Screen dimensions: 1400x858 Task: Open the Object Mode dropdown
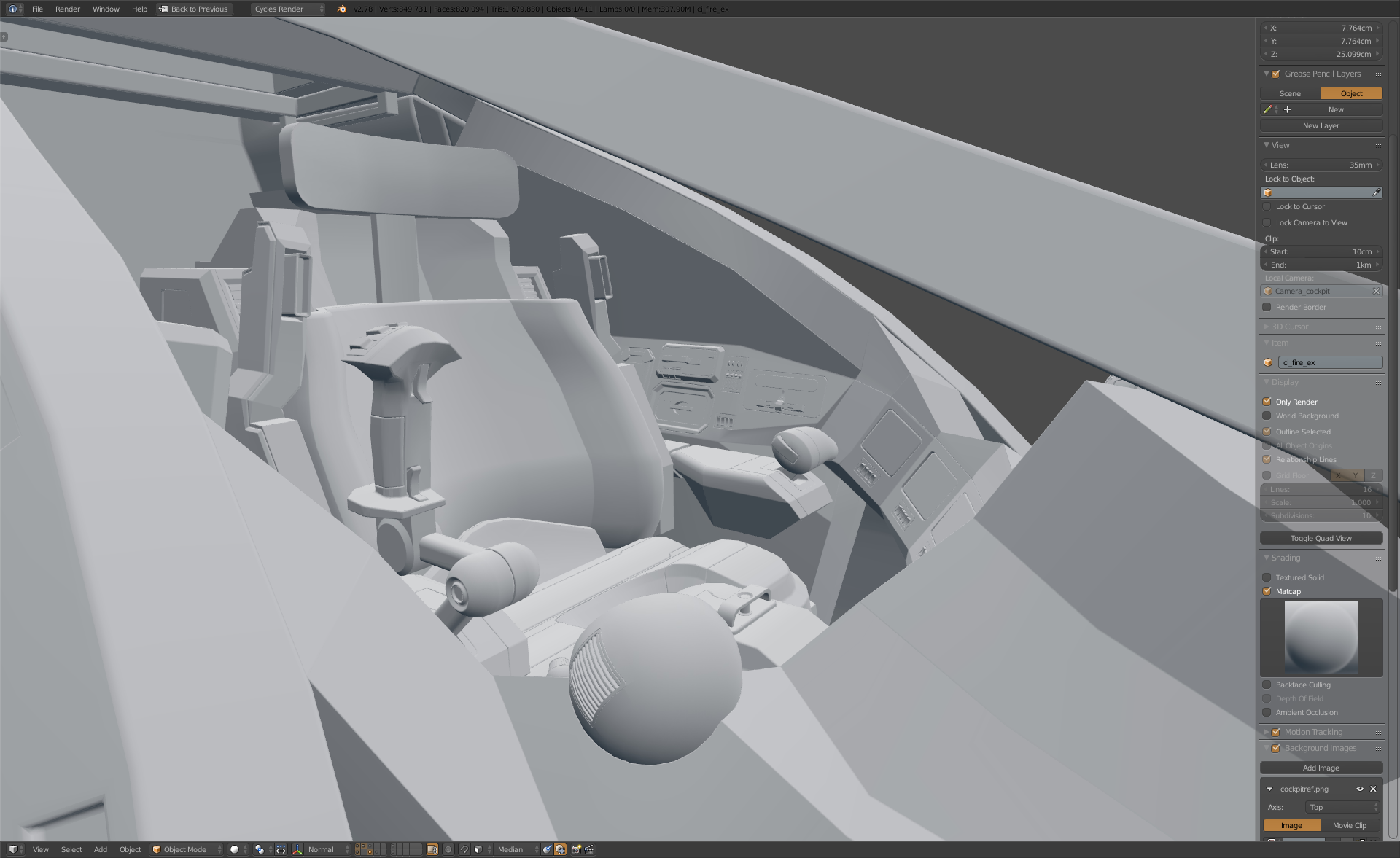pyautogui.click(x=186, y=849)
